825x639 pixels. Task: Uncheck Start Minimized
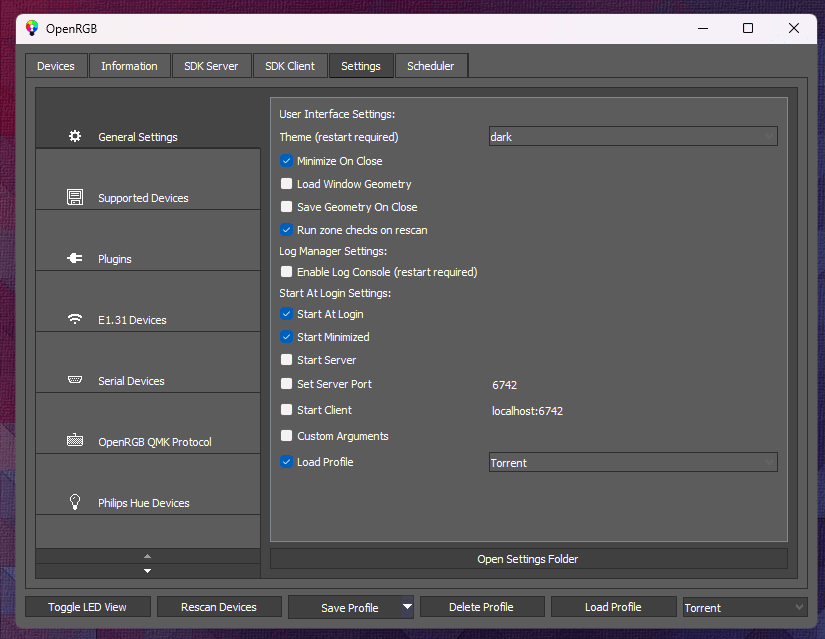click(x=286, y=336)
